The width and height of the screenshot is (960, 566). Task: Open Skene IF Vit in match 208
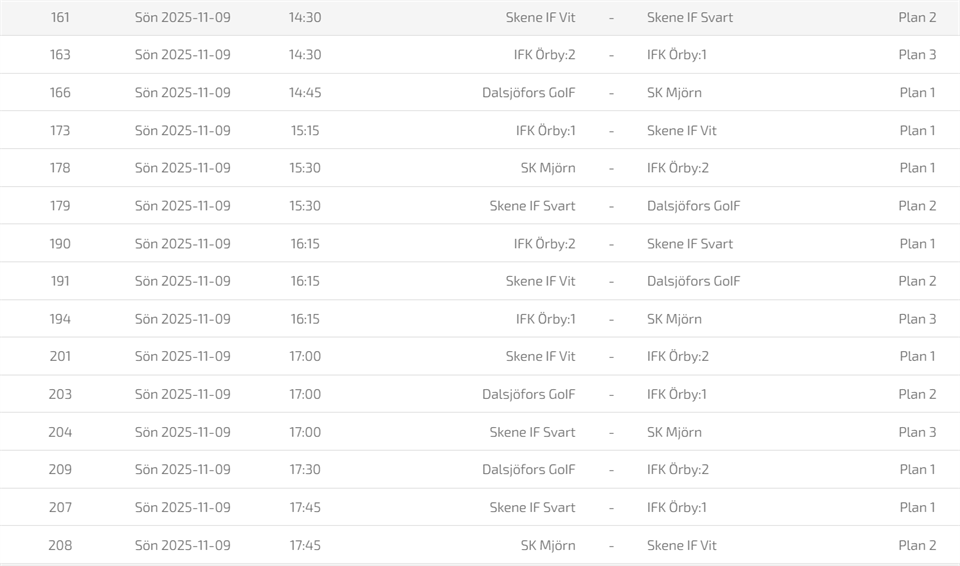coord(681,545)
